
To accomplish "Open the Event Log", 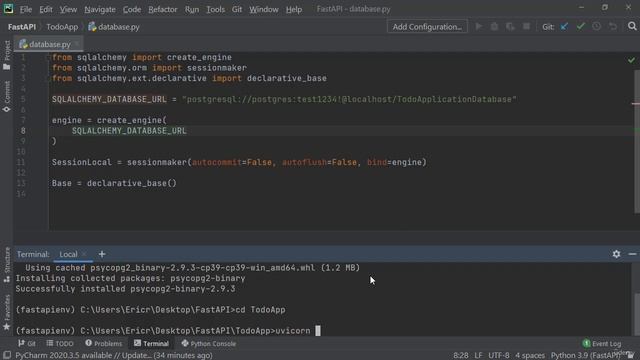I will coord(602,344).
